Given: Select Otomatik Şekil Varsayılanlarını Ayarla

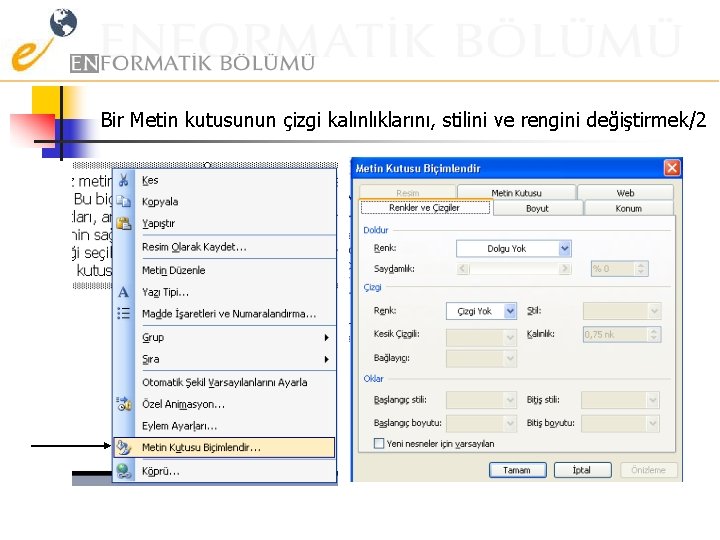Looking at the screenshot, I should [225, 382].
